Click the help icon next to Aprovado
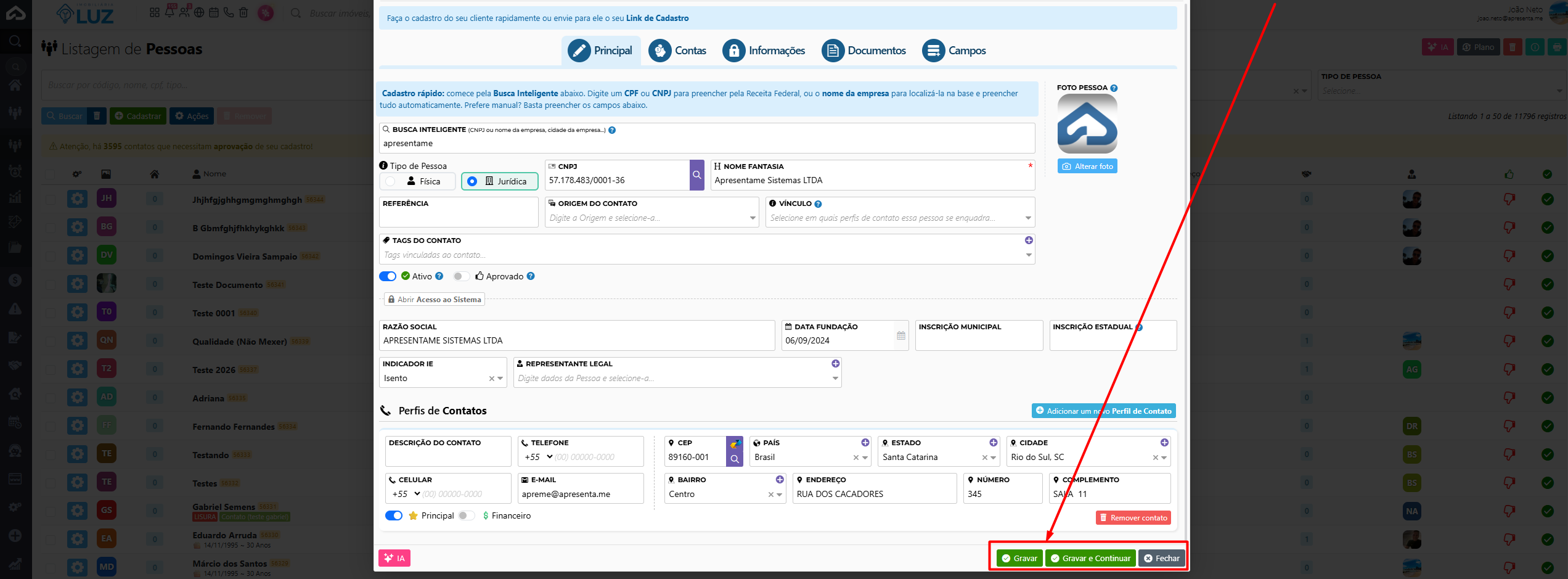Viewport: 1568px width, 579px height. (531, 276)
